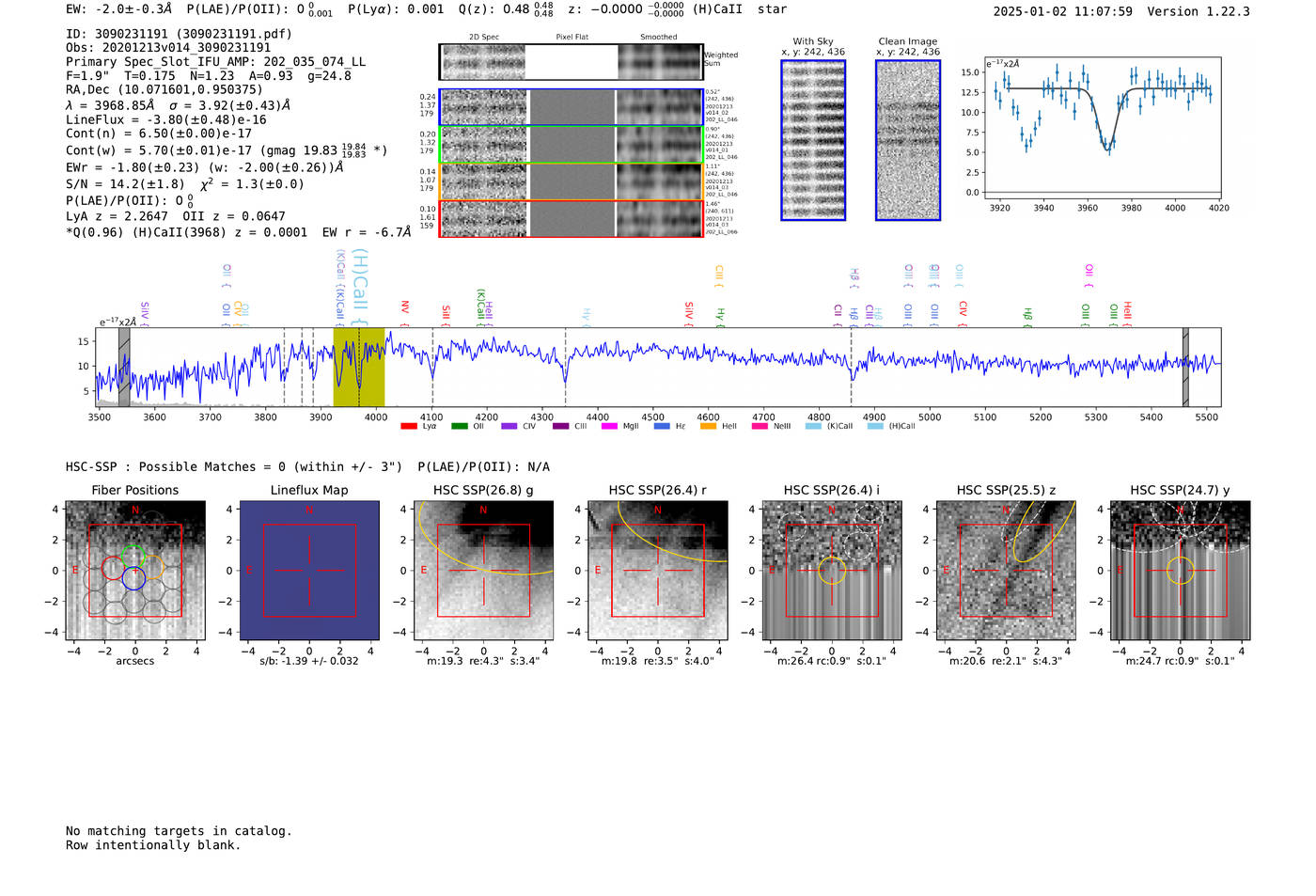
Task: Click the blue fiber circle in Fiber Positions
Action: coord(133,579)
